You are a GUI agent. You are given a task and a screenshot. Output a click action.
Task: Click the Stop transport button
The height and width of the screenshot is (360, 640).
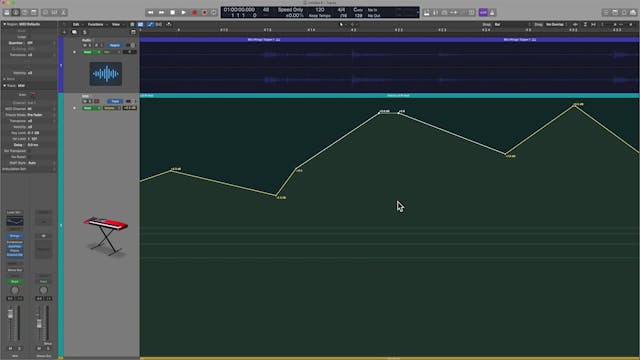coord(172,13)
